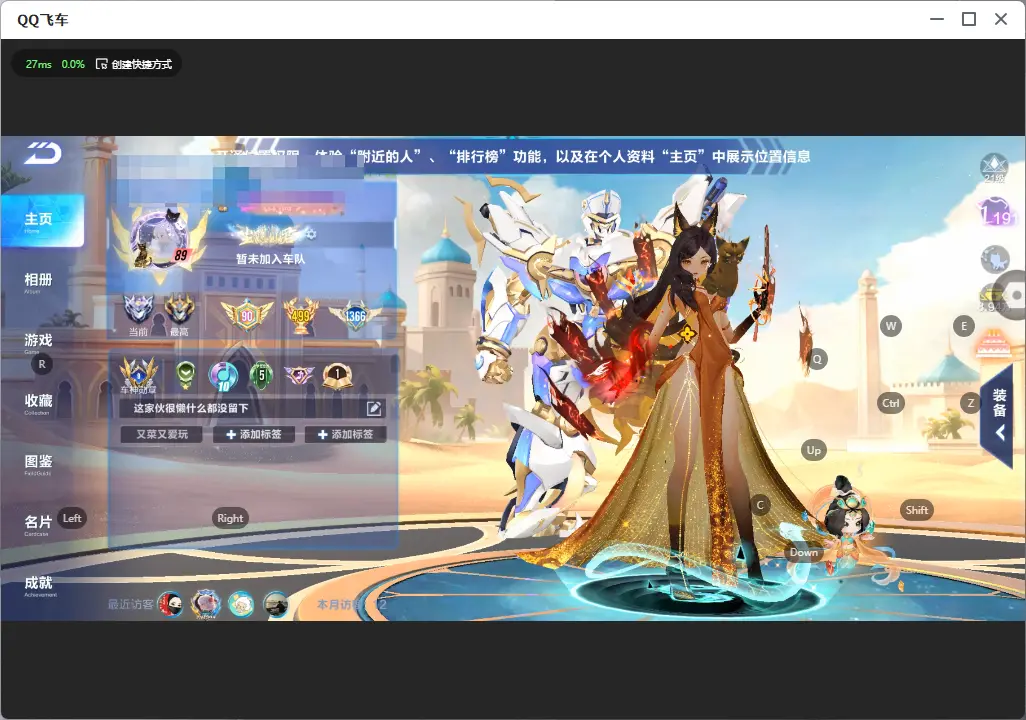
Task: Click the R key overlay
Action: pyautogui.click(x=42, y=364)
